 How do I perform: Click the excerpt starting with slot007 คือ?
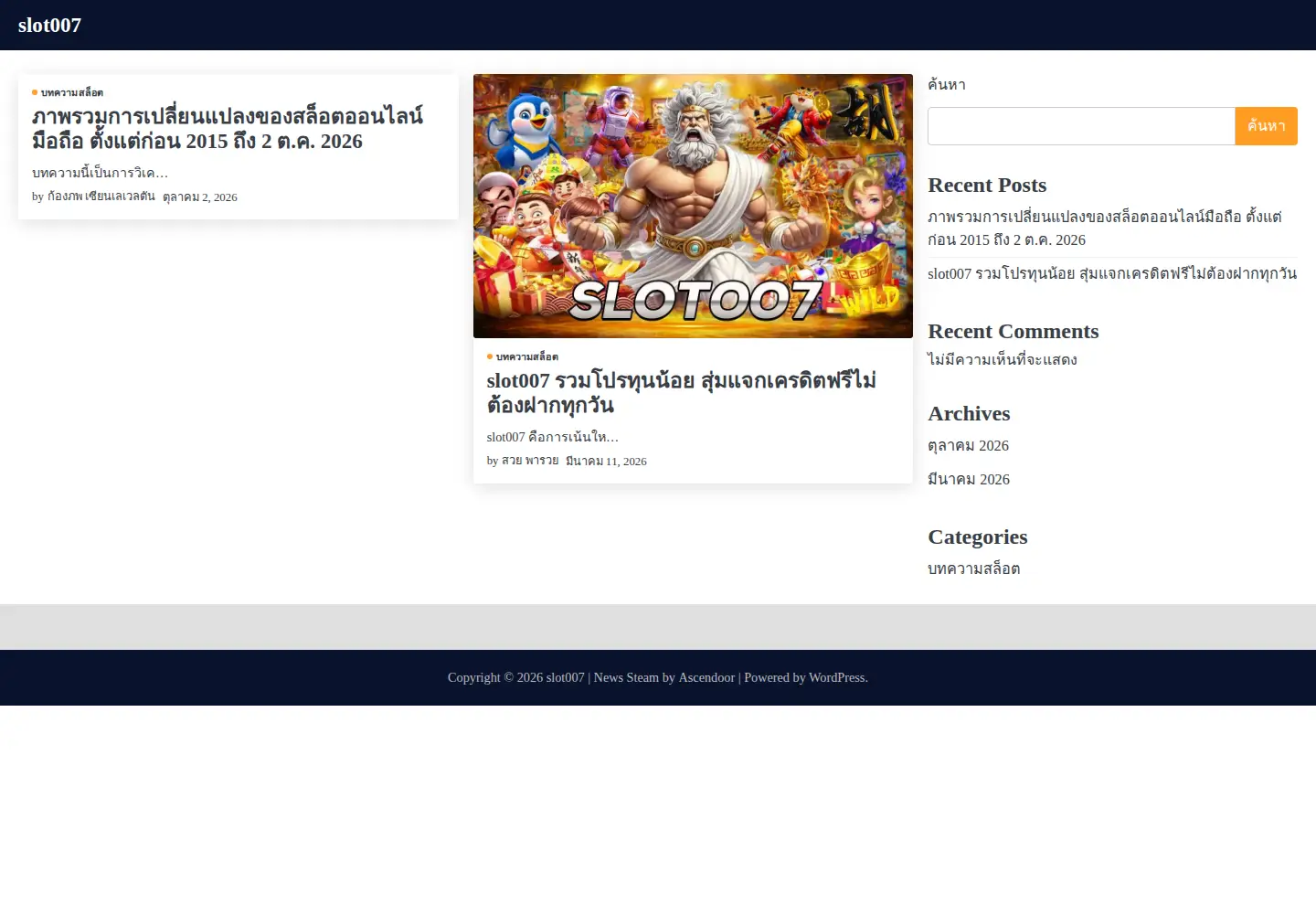[553, 437]
